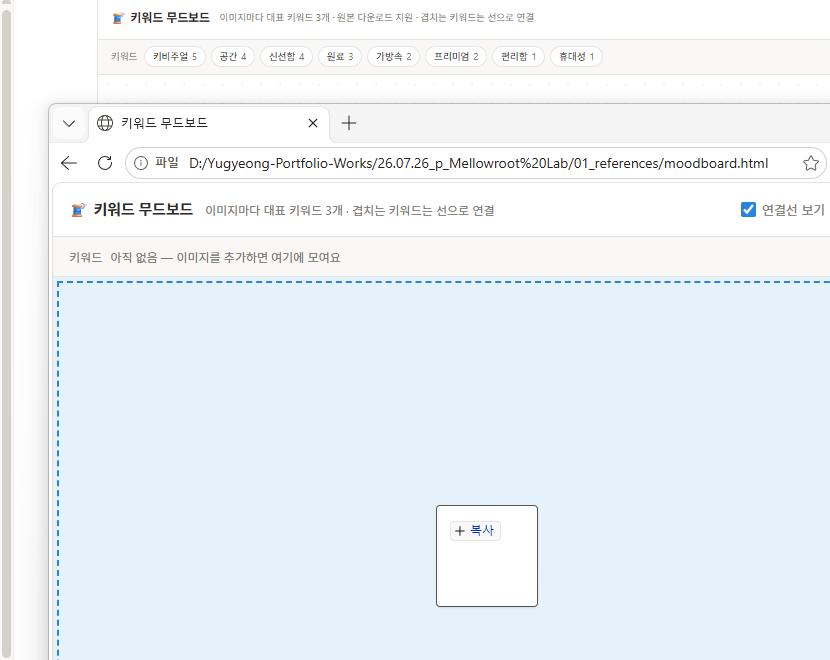Screen dimensions: 830x660
Task: Click the browser back arrow
Action: 69,164
